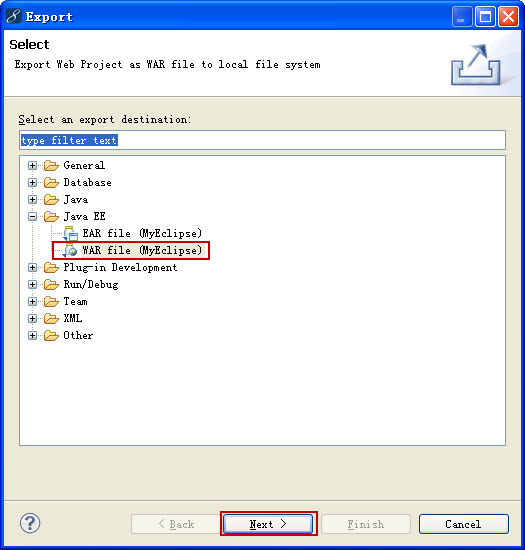Collapse the Java EE tree node

32,216
